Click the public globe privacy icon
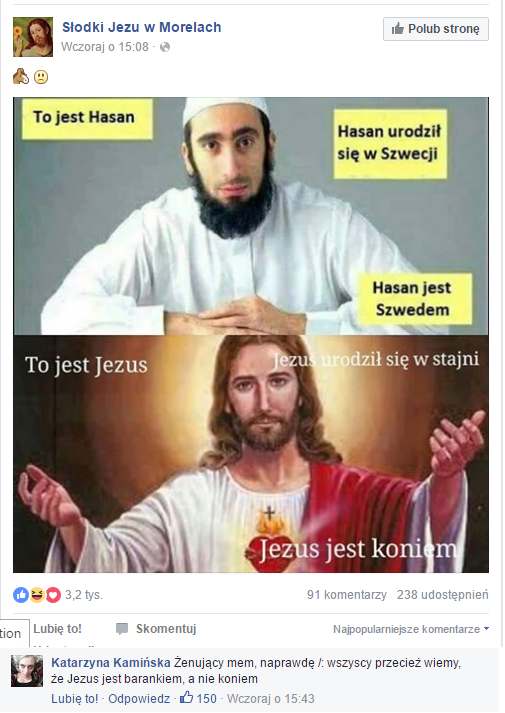 (165, 47)
